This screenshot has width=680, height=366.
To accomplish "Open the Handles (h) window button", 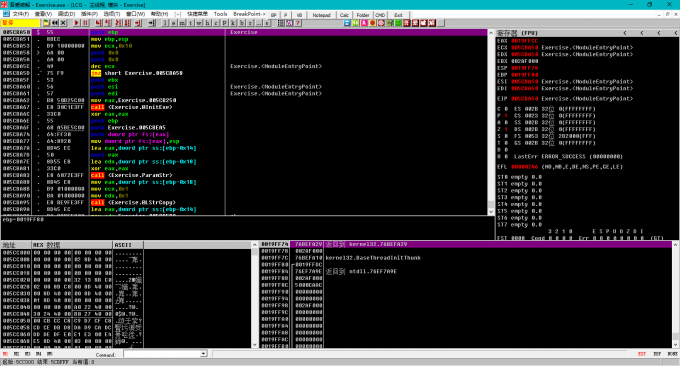I will click(x=208, y=23).
